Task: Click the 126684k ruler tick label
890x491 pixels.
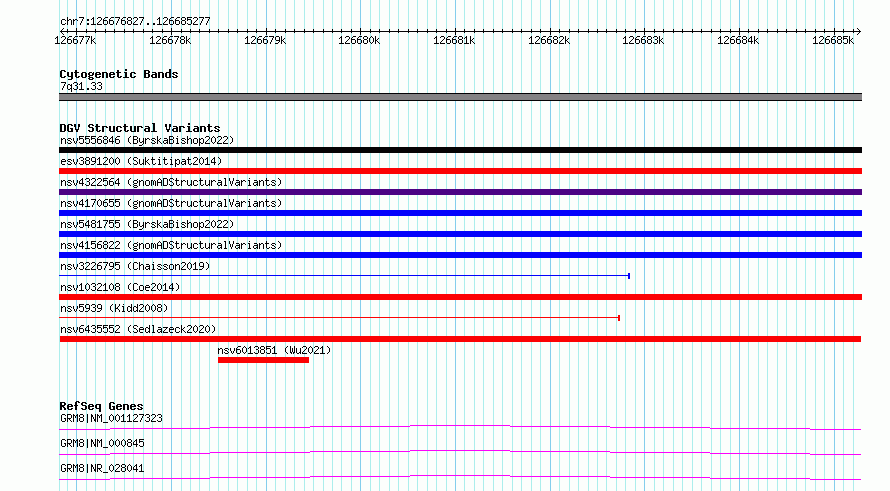Action: [x=738, y=40]
